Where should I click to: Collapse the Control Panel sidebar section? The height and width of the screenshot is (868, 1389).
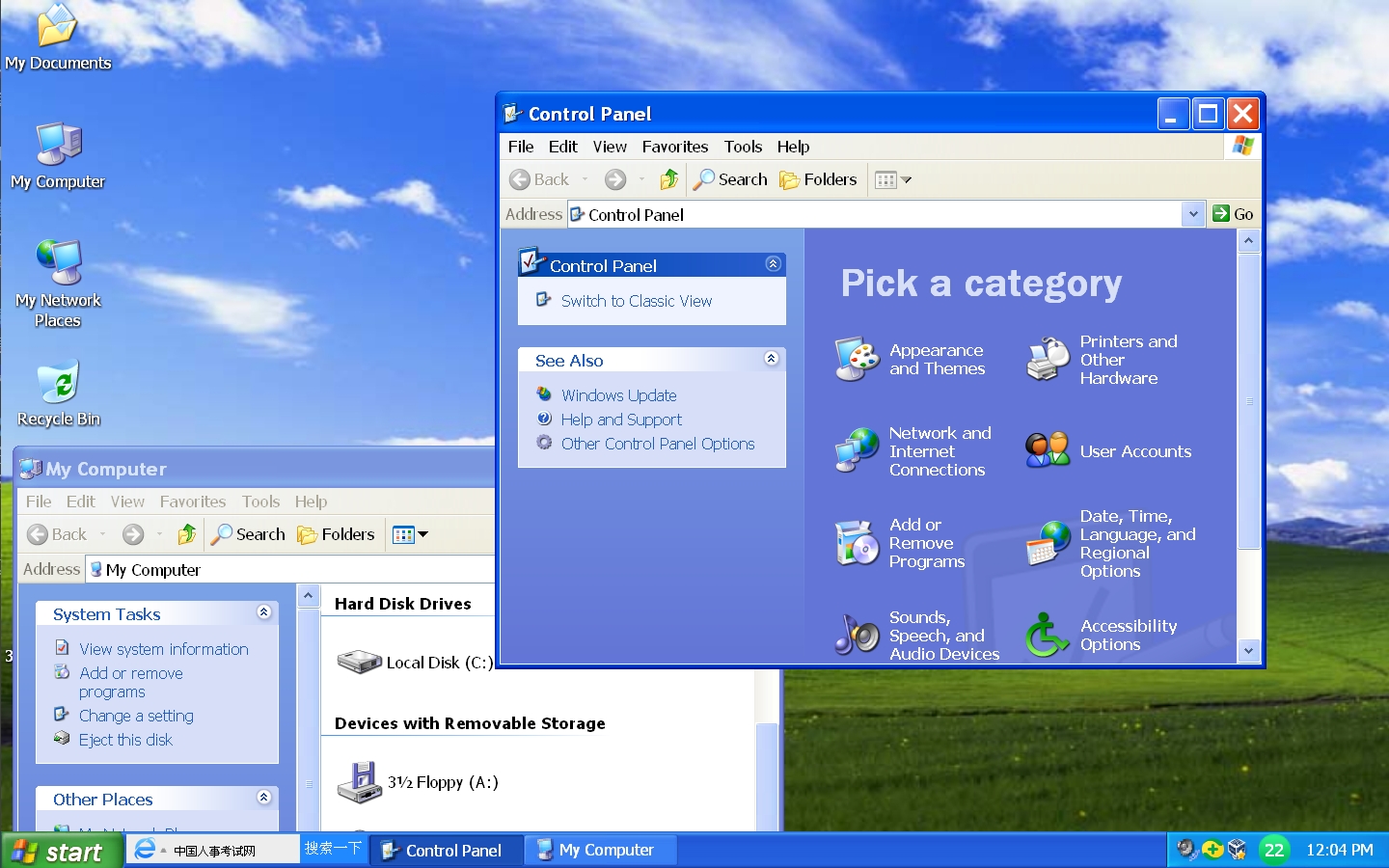tap(773, 264)
